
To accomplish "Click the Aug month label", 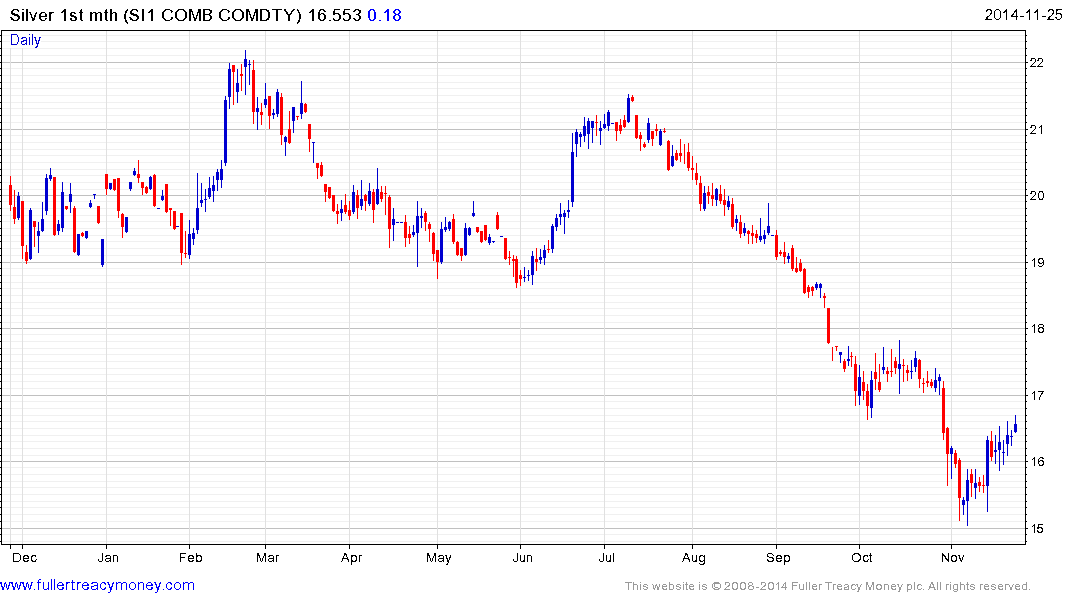I will pos(694,557).
